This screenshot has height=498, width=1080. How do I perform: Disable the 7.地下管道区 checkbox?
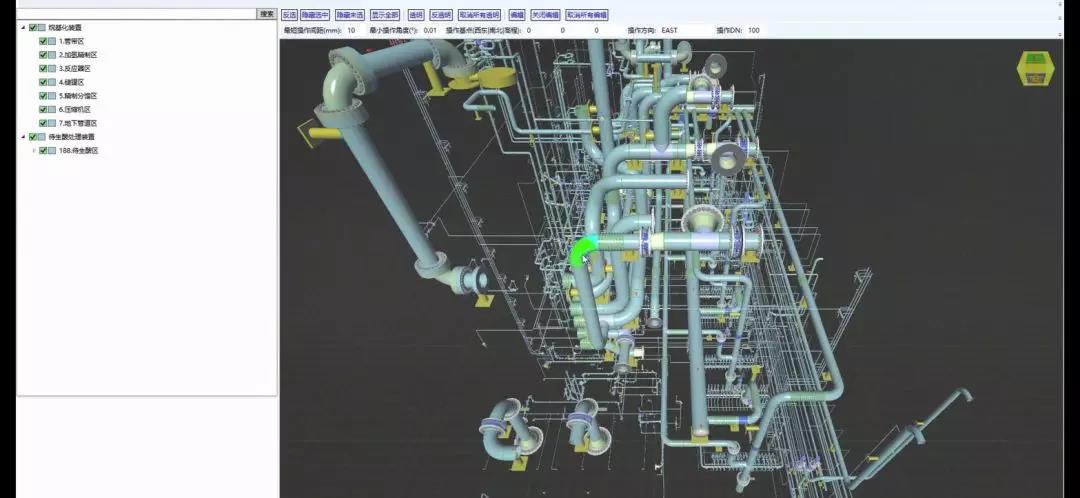coord(43,123)
